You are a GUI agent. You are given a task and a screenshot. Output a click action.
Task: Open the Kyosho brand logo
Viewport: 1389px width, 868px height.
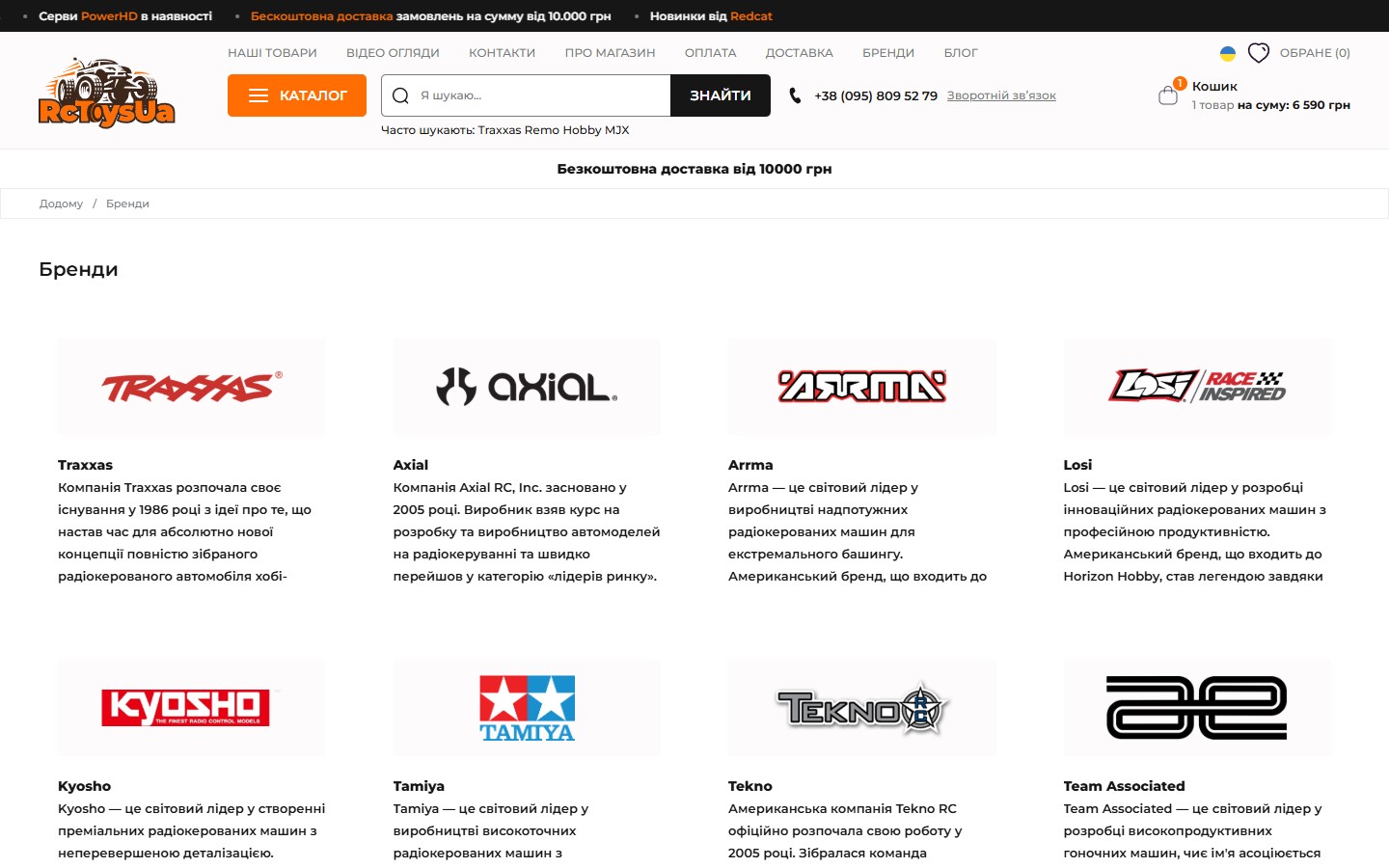[x=192, y=708]
